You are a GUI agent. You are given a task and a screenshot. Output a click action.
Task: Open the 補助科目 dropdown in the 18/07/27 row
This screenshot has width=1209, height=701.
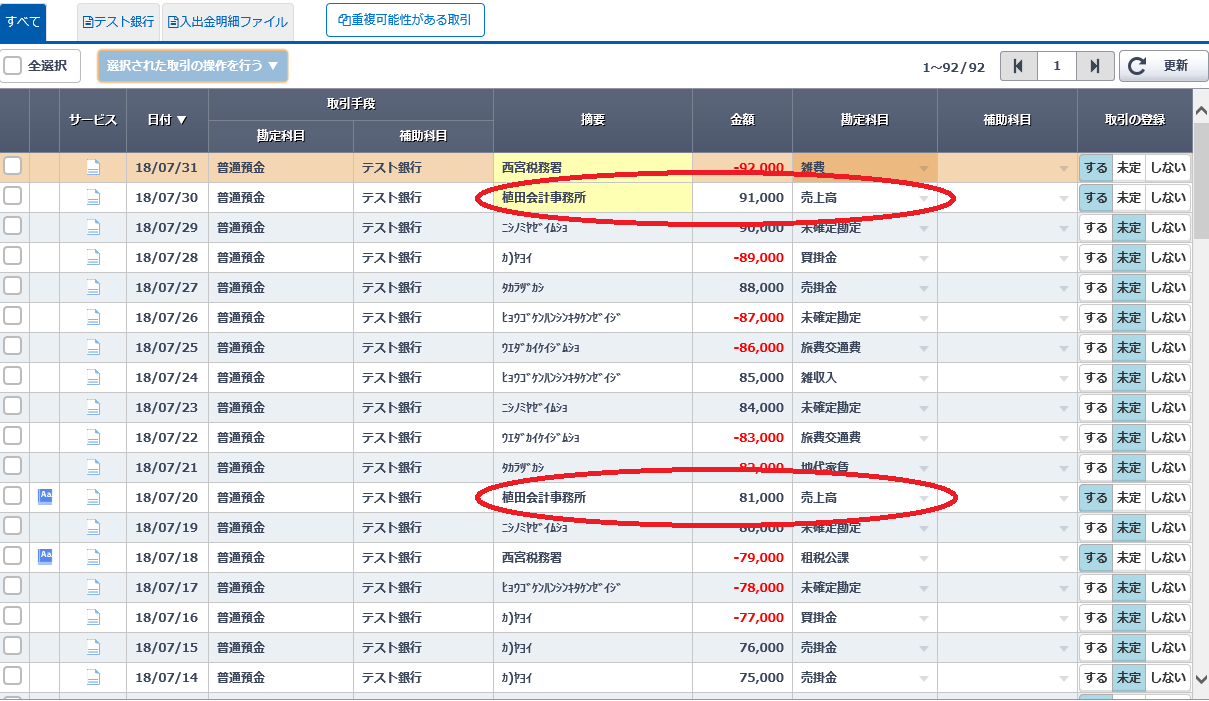click(1063, 288)
